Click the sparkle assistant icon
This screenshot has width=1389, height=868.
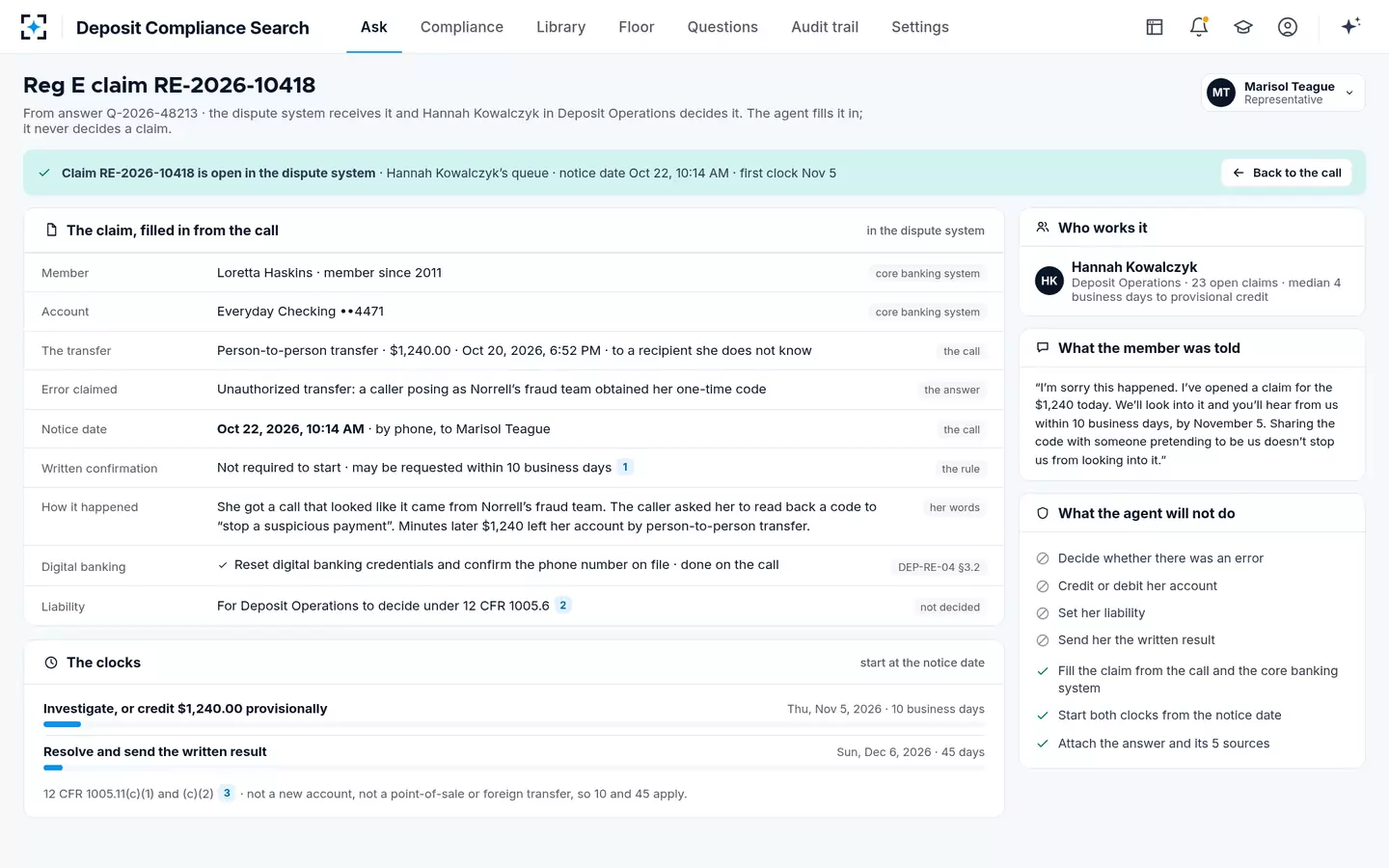tap(1350, 26)
